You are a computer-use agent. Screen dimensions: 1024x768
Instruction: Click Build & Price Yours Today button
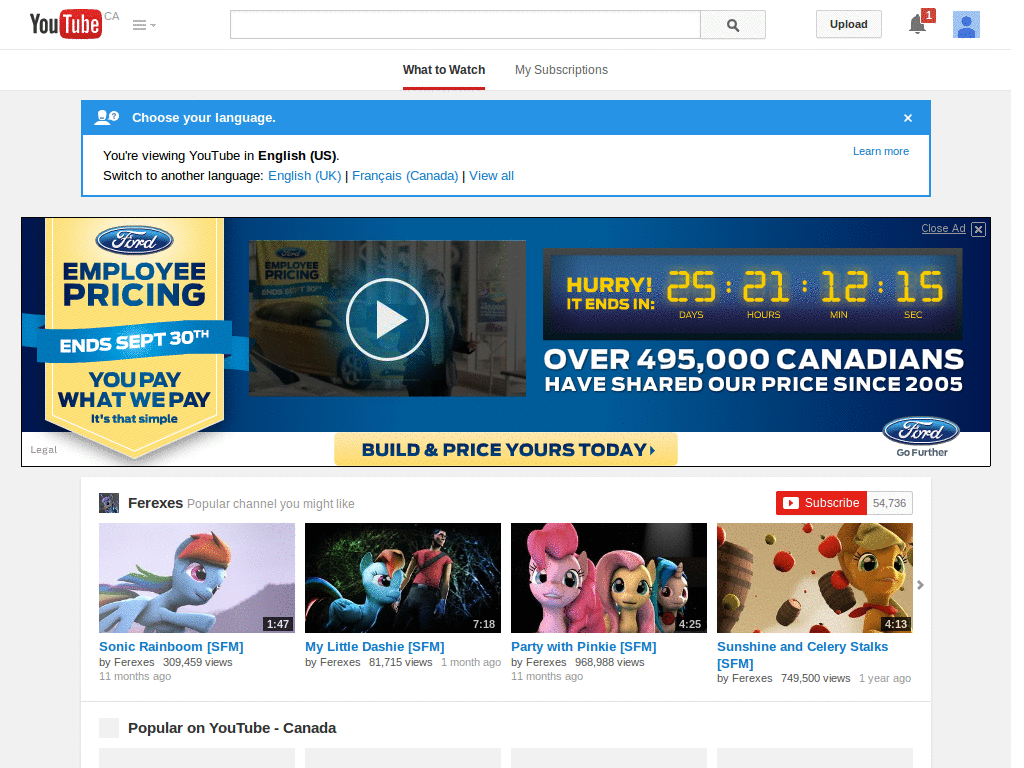[505, 449]
